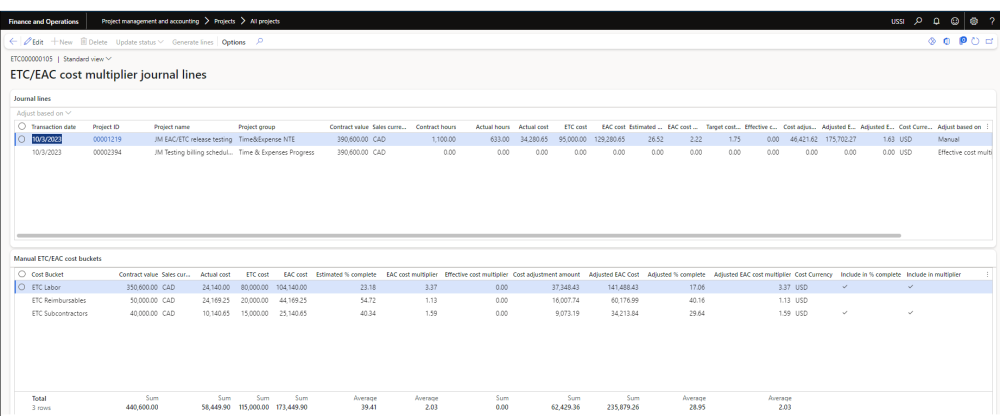
Task: Select row for project 00001219
Action: (x=22, y=139)
